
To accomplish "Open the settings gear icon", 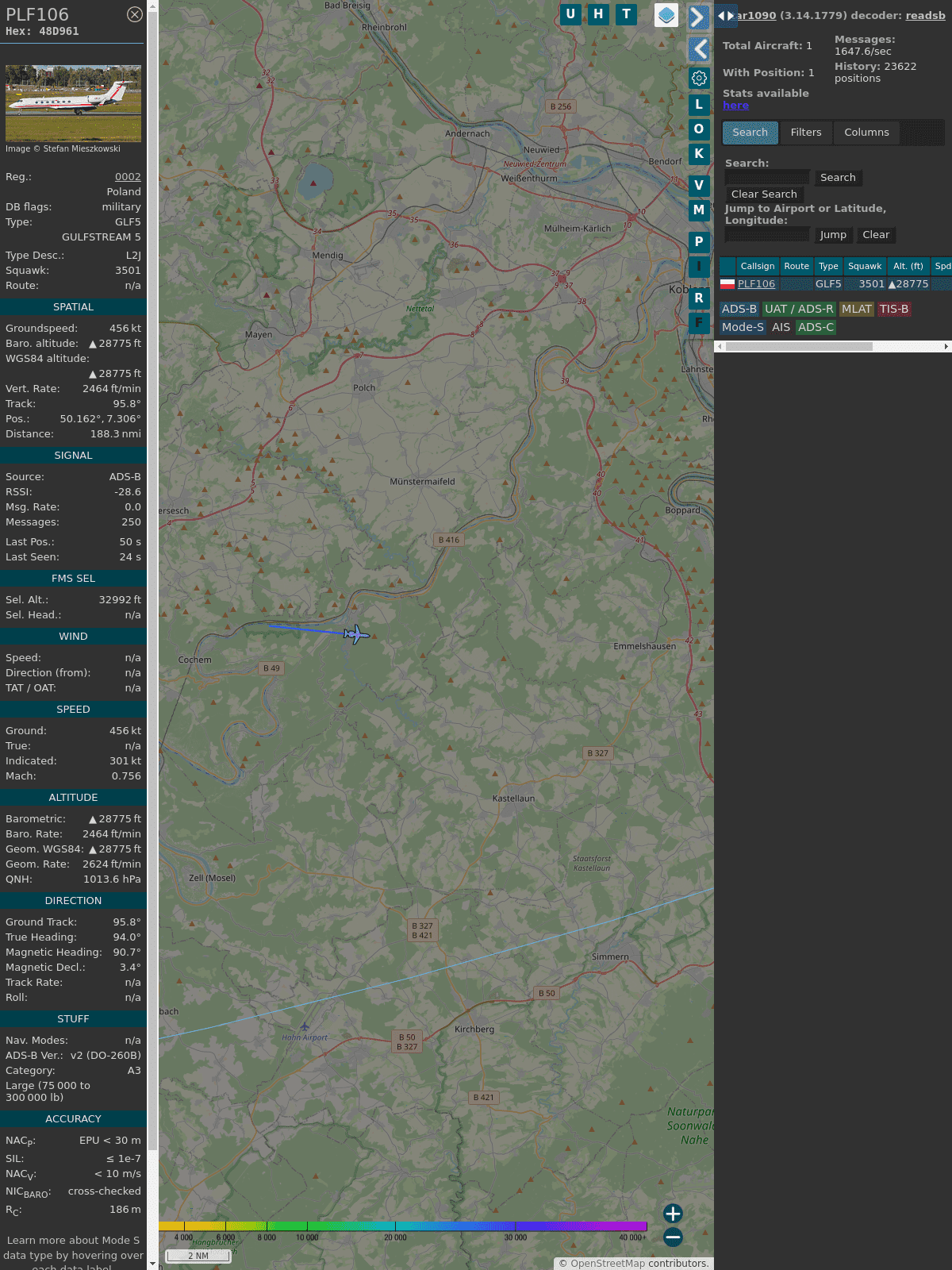I will (699, 78).
